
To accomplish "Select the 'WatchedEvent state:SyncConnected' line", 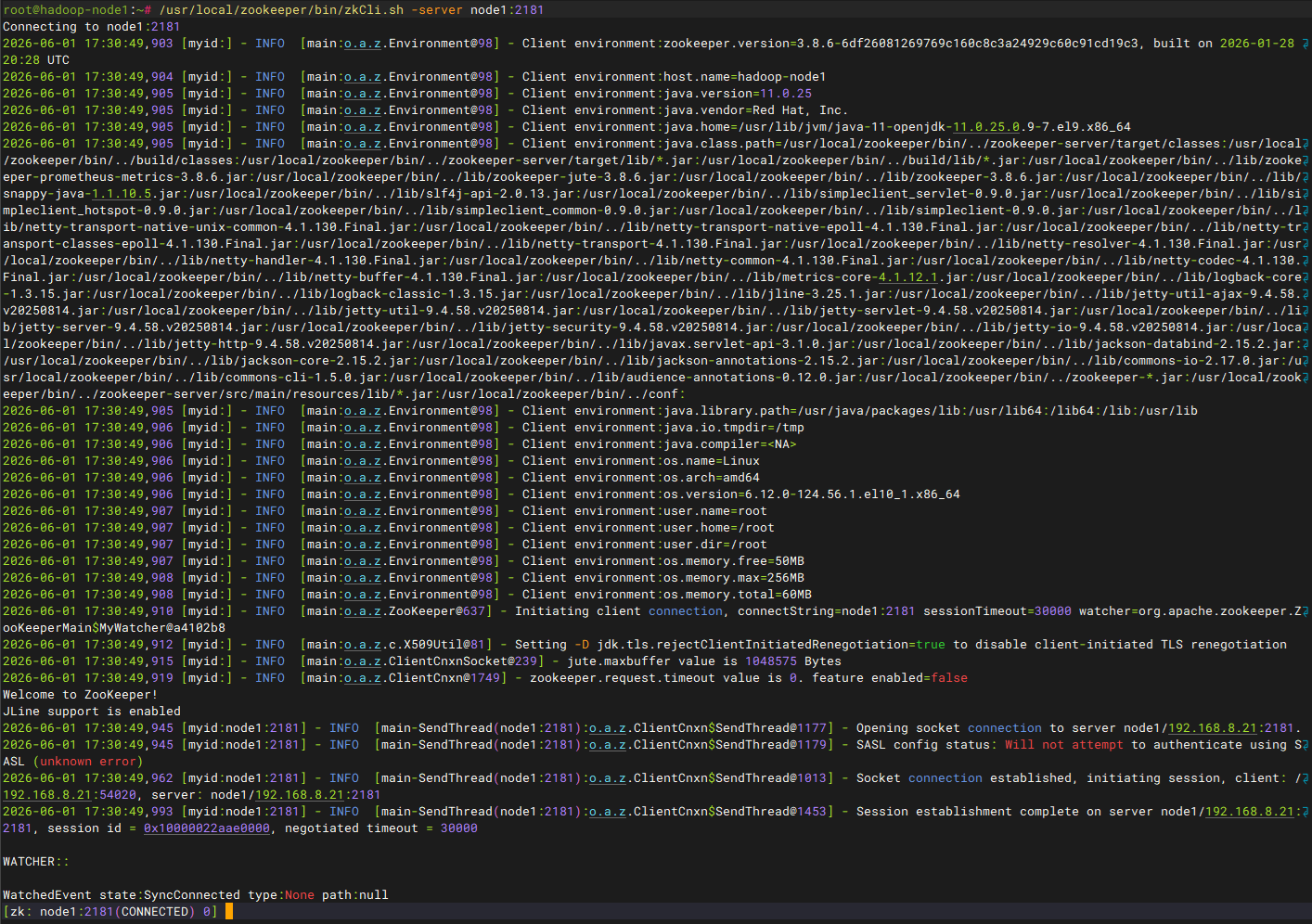I will pyautogui.click(x=122, y=895).
